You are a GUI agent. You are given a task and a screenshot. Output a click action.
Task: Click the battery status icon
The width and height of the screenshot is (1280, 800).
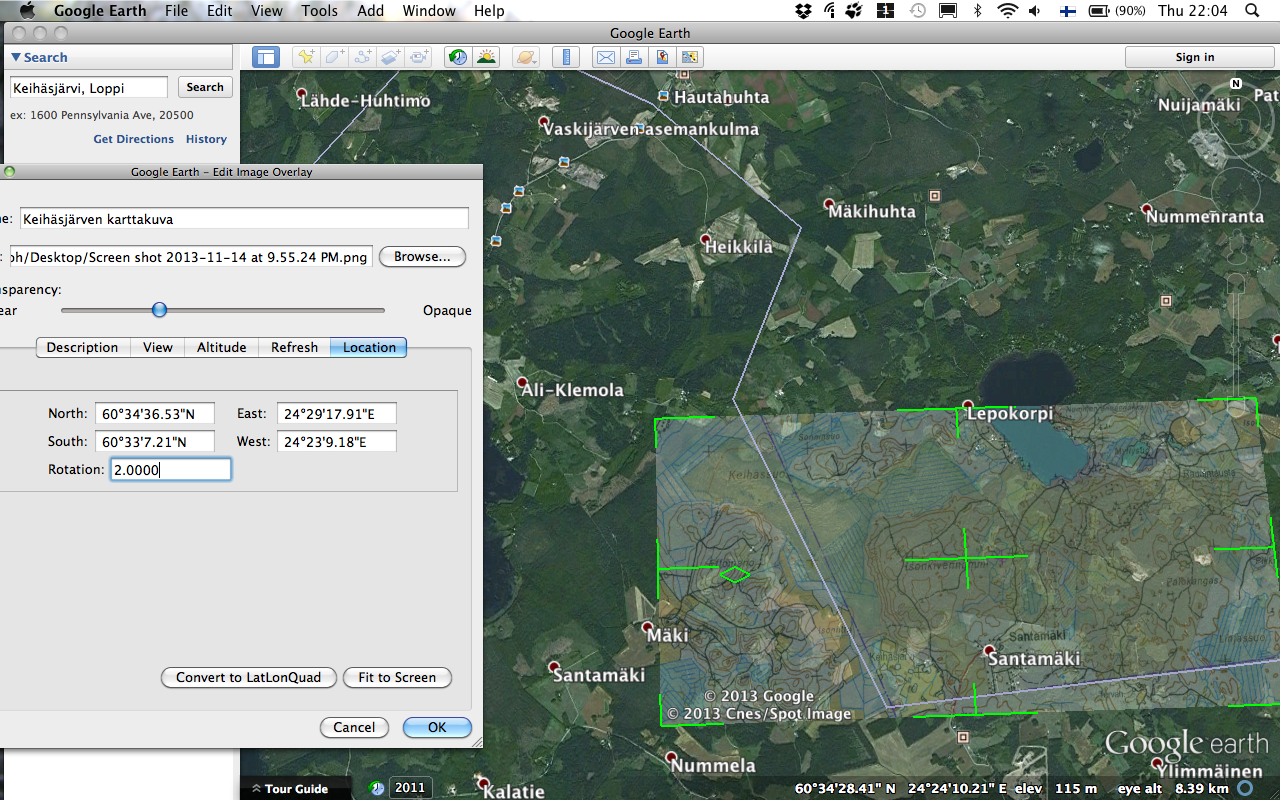coord(1098,11)
